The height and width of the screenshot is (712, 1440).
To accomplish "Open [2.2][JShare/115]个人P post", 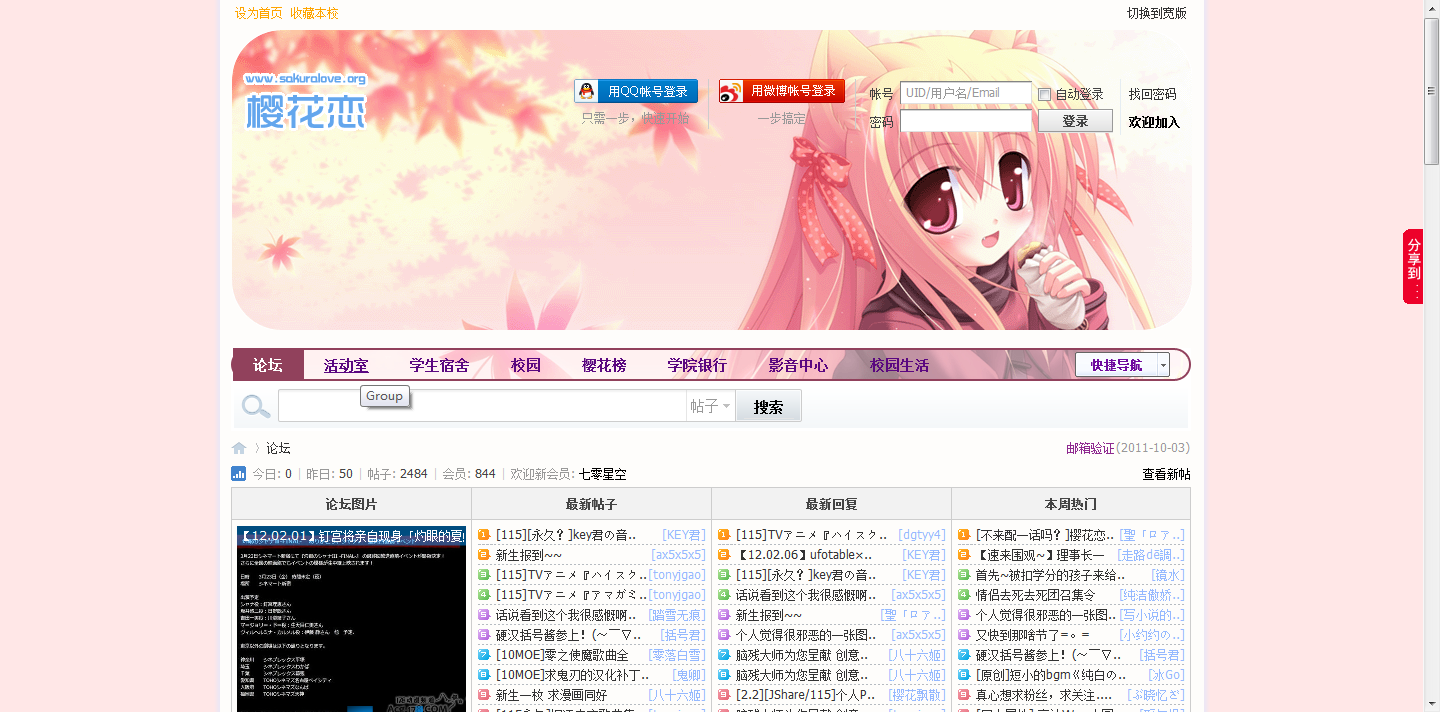I will coord(806,695).
